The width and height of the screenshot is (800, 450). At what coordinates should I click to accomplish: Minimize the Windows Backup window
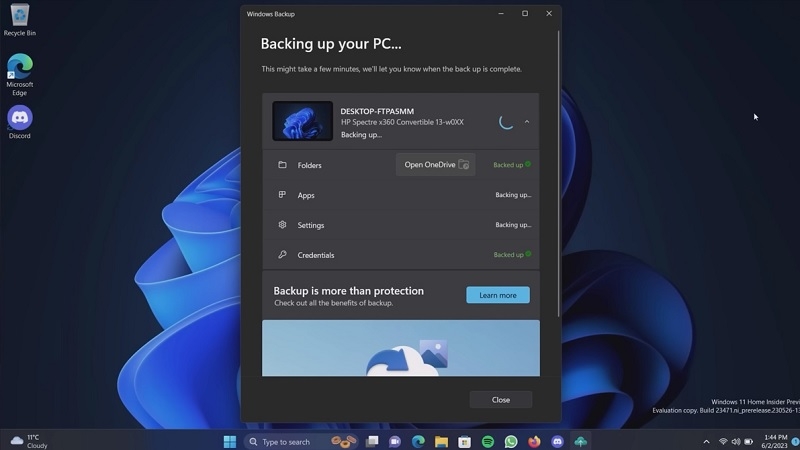click(x=501, y=14)
